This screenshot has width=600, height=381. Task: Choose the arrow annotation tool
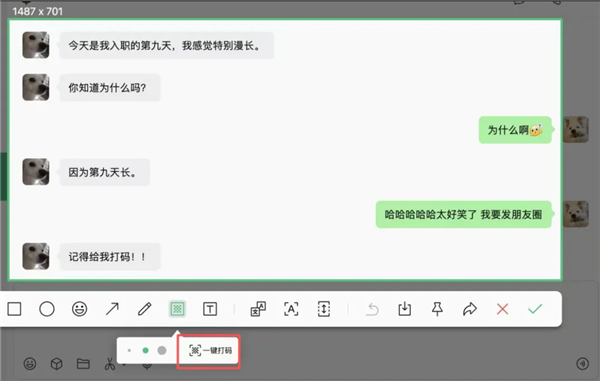click(x=112, y=309)
